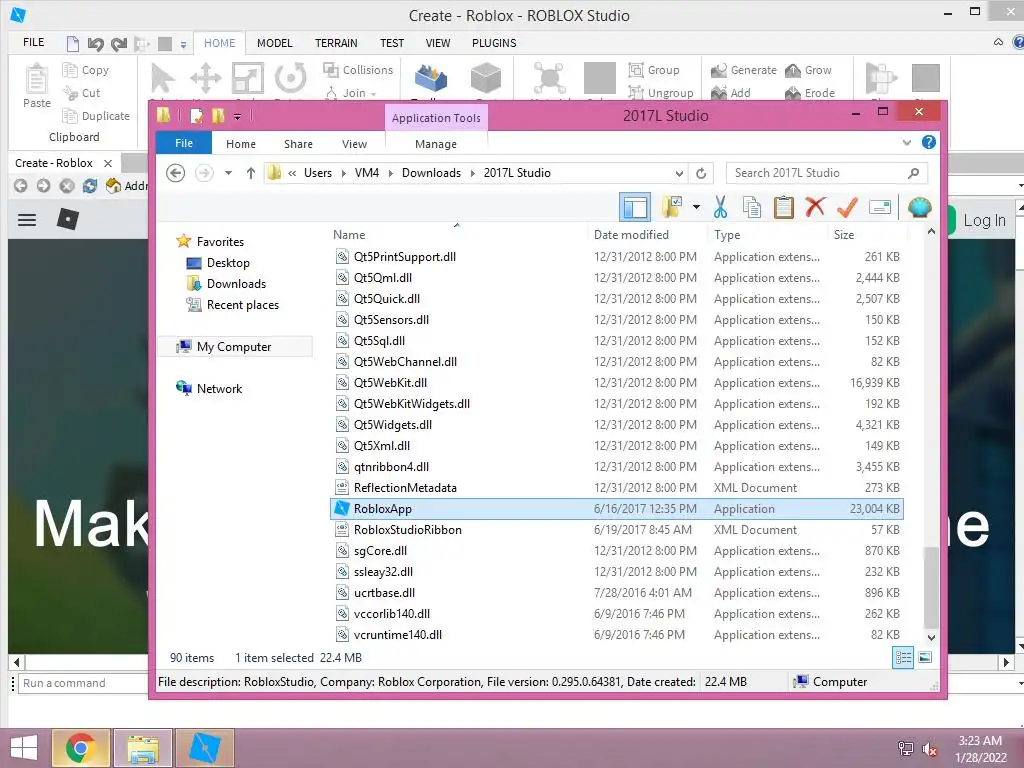Open Google Chrome from the taskbar
Image resolution: width=1024 pixels, height=768 pixels.
[x=80, y=748]
